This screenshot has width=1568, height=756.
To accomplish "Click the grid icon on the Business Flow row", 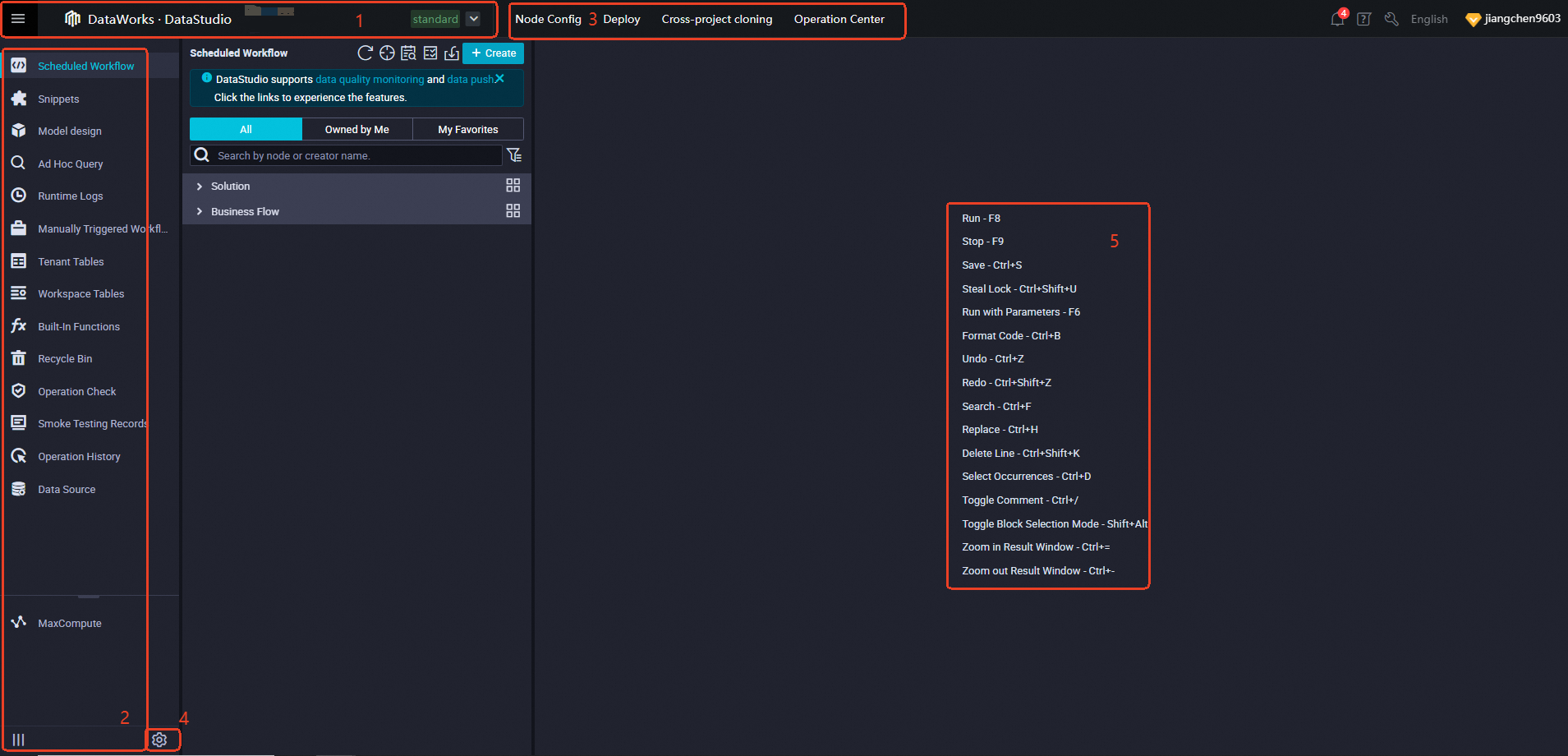I will [513, 211].
